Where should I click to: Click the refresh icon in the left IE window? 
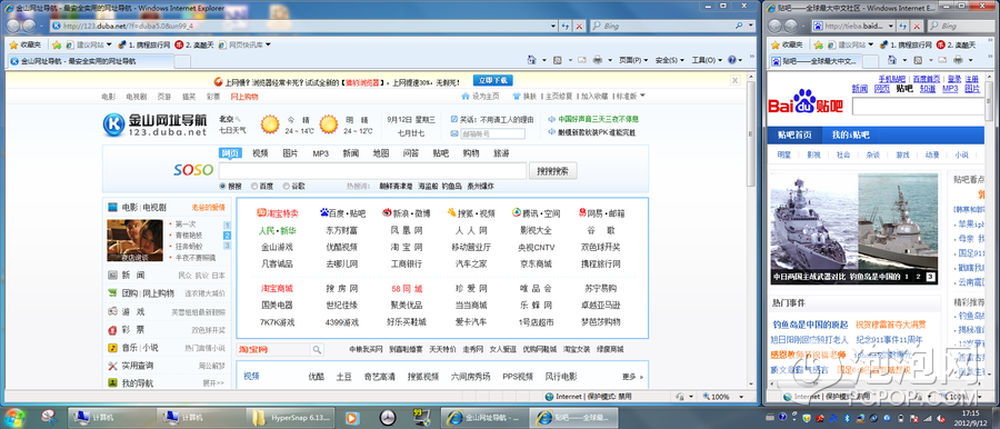pyautogui.click(x=565, y=26)
